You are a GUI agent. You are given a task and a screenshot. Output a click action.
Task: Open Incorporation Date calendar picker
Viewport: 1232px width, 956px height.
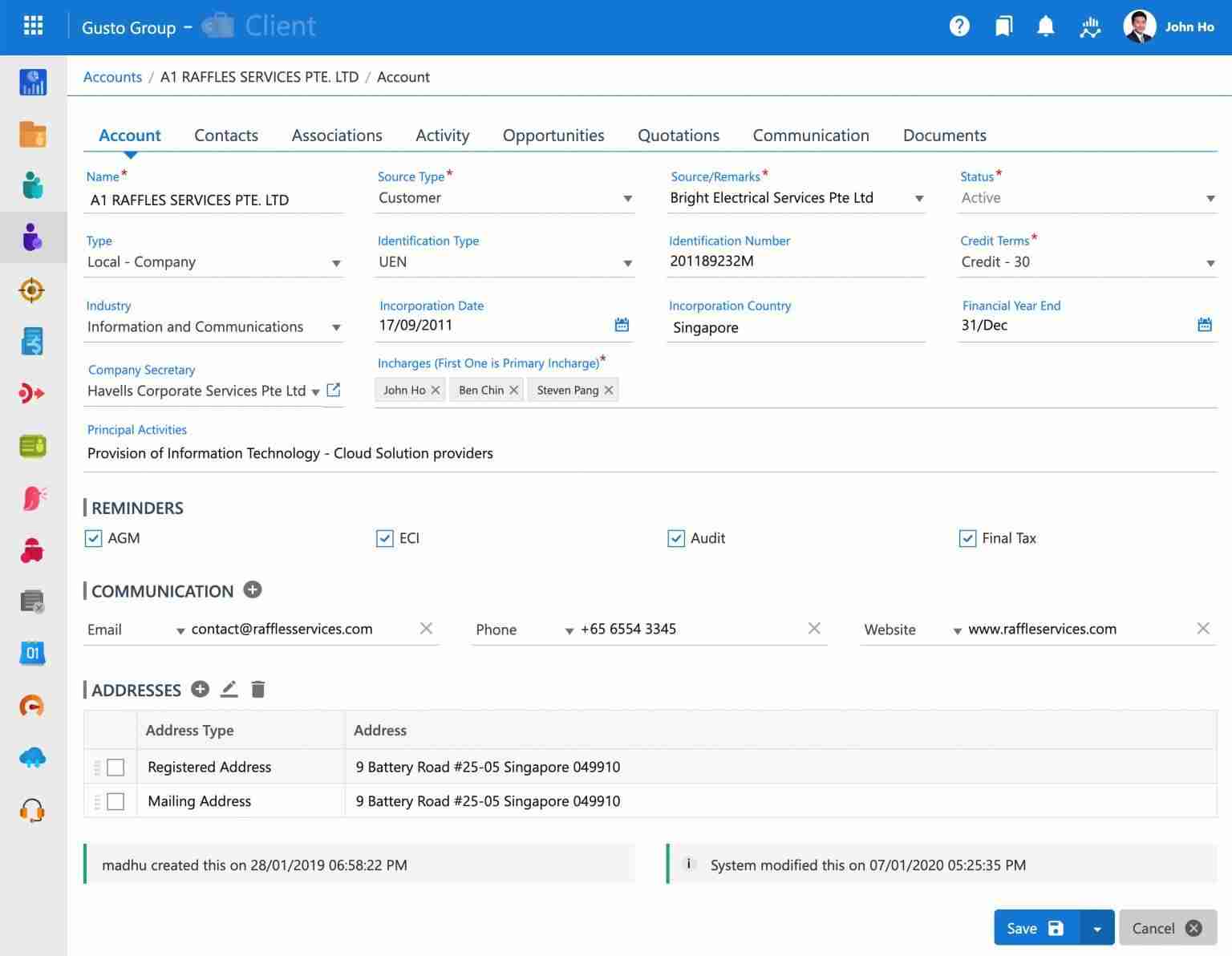[622, 325]
